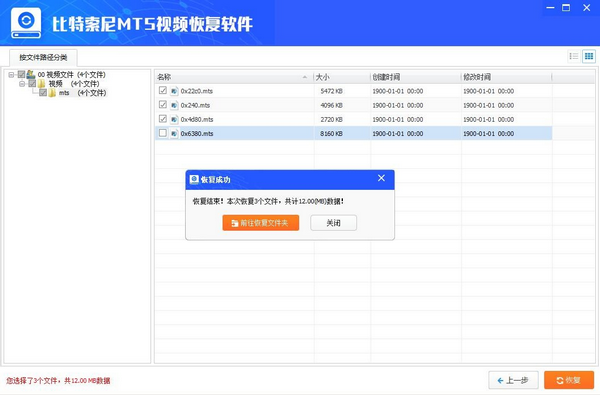
Task: Click the 关闭 button in dialog
Action: 333,223
